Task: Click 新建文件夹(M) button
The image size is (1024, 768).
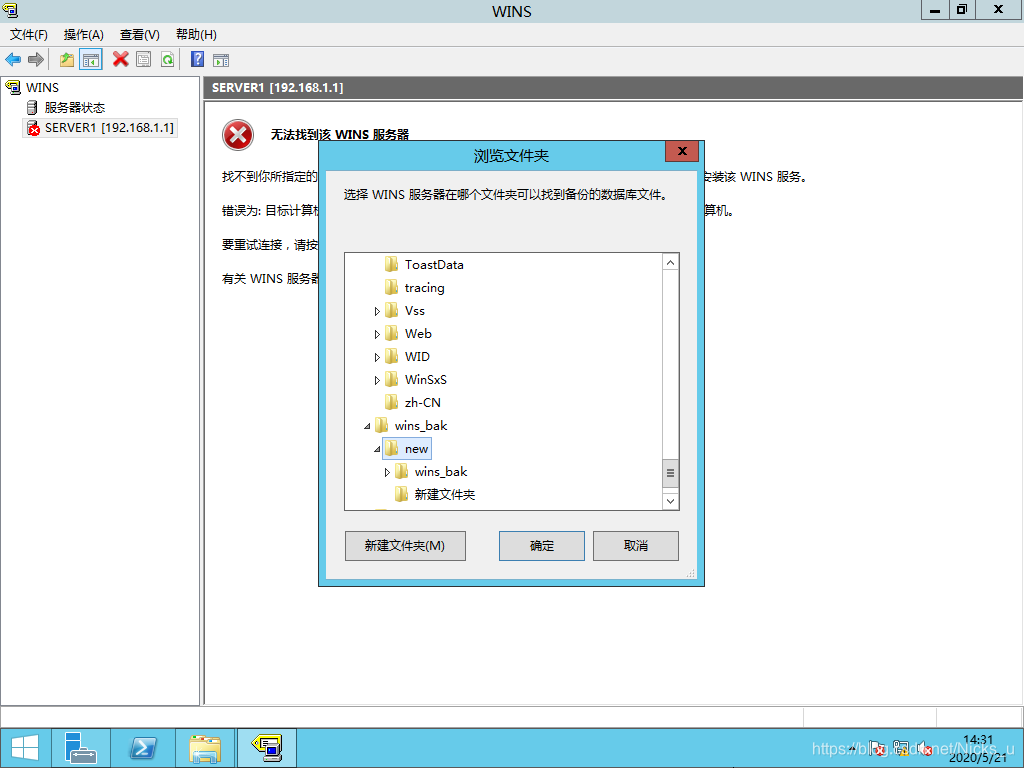Action: (x=405, y=545)
